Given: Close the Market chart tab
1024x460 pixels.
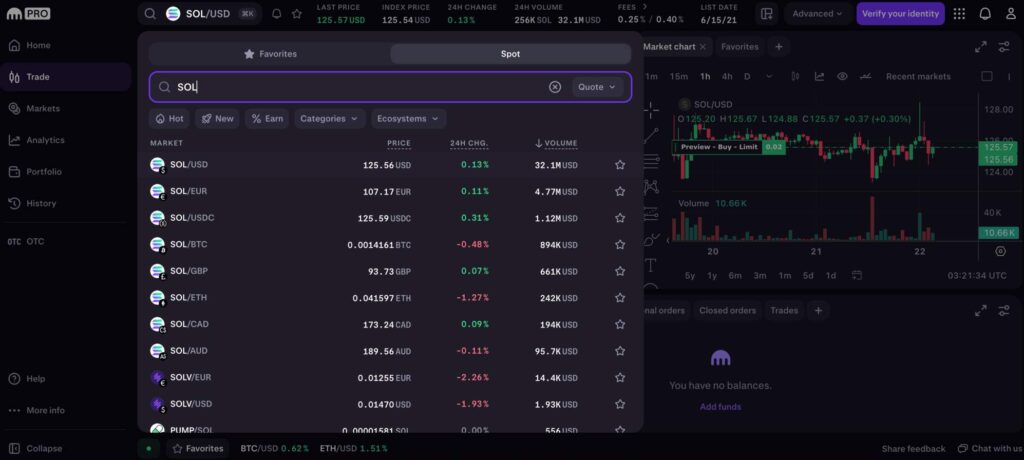Looking at the screenshot, I should point(703,47).
